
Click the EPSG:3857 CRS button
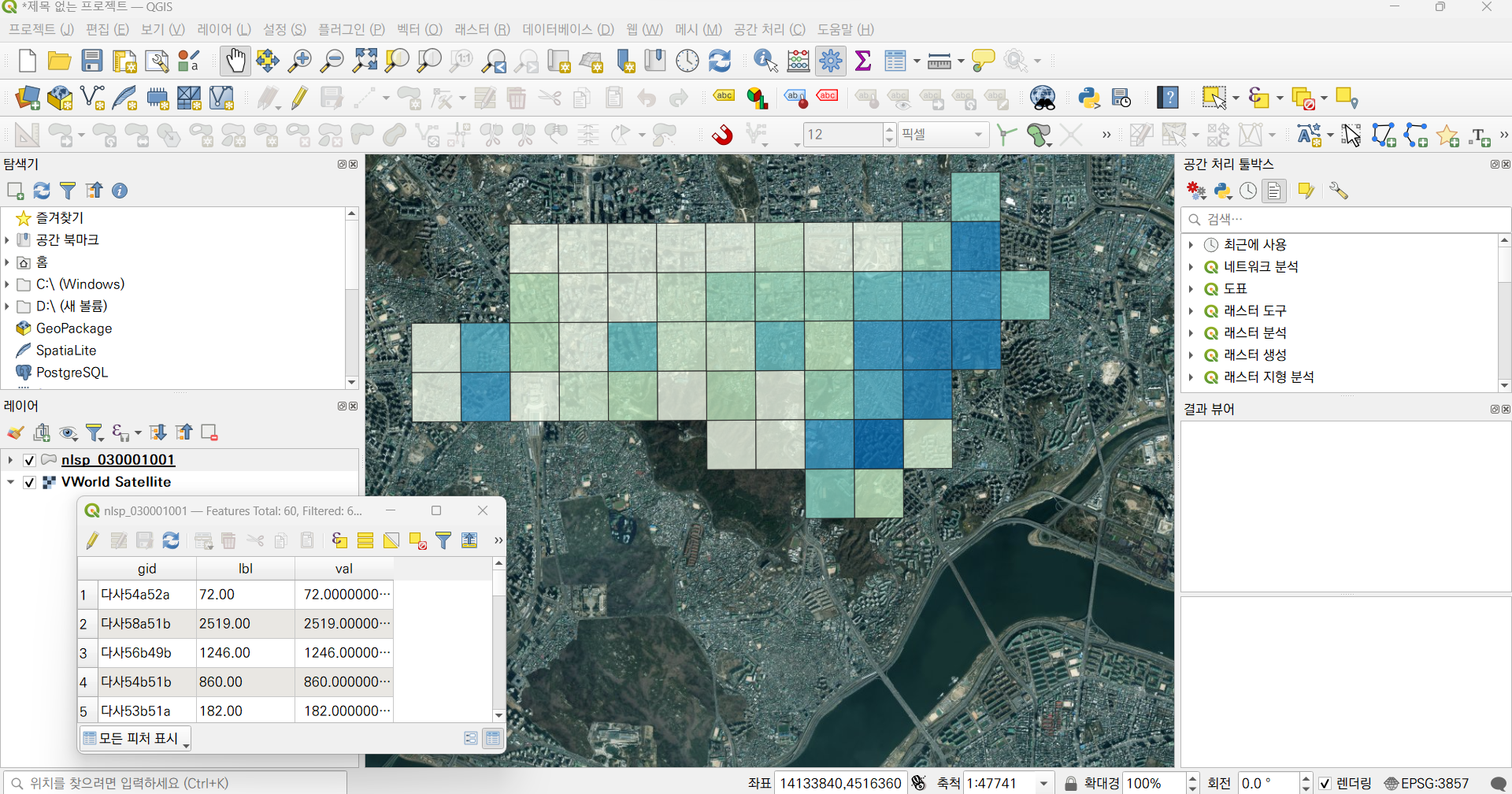(x=1426, y=784)
